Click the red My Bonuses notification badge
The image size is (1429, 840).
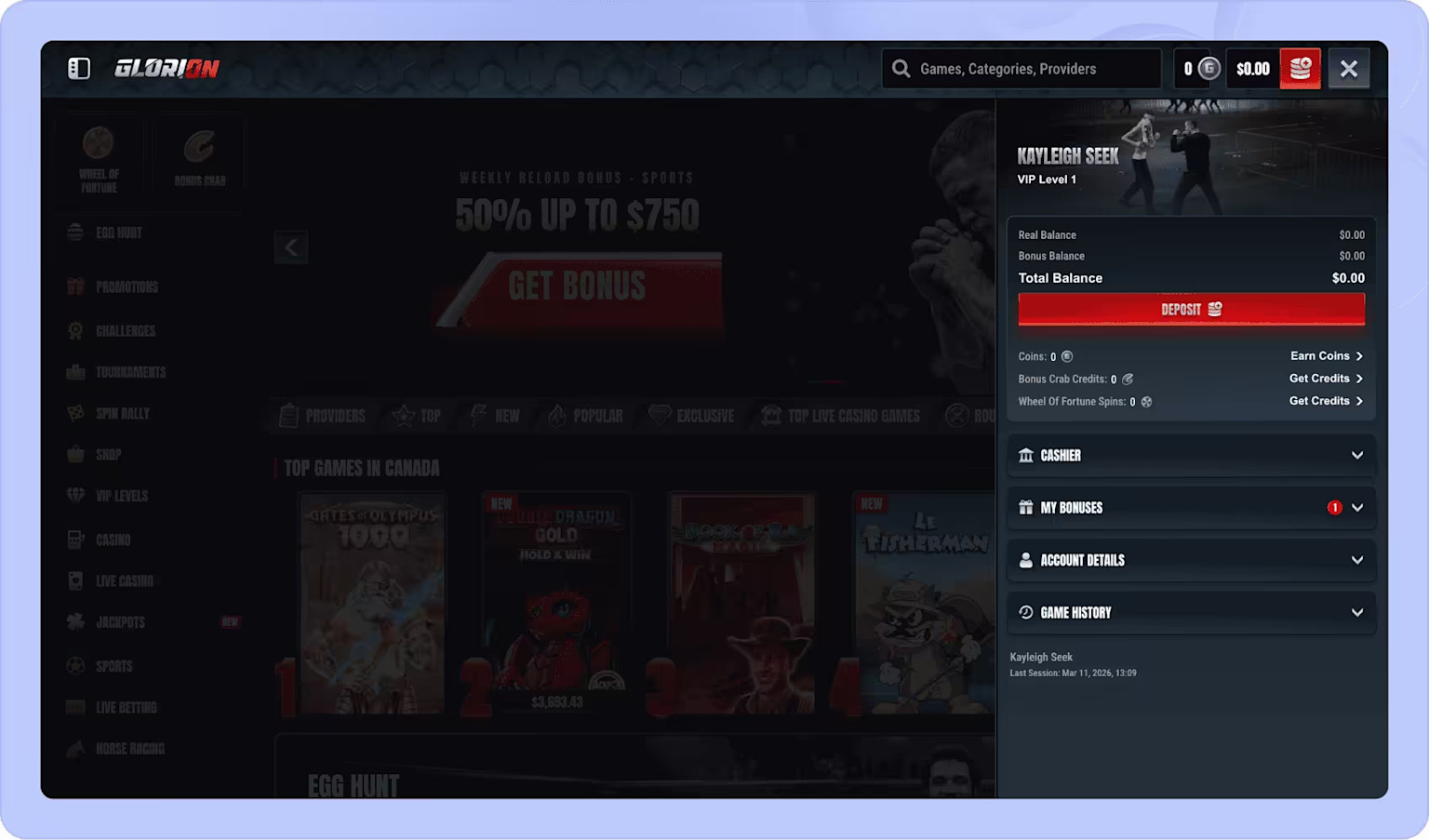click(1334, 508)
